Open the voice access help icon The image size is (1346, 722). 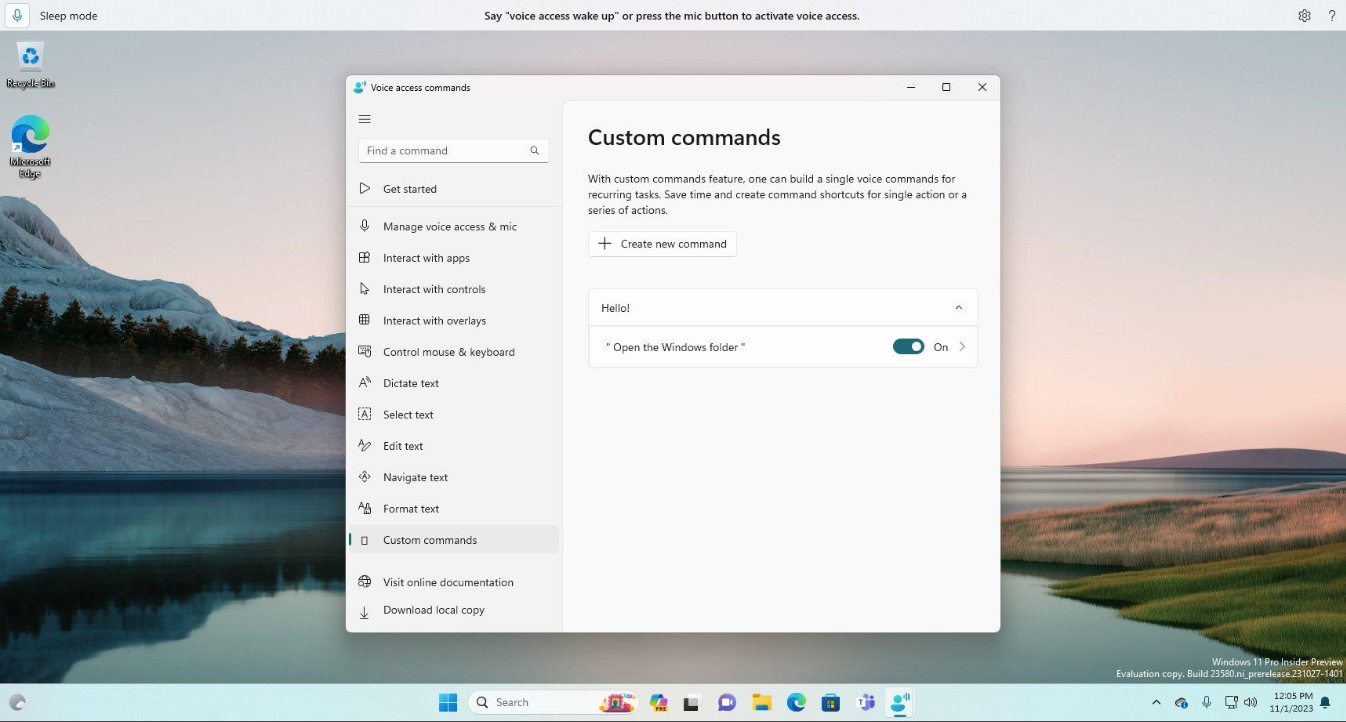[1332, 16]
